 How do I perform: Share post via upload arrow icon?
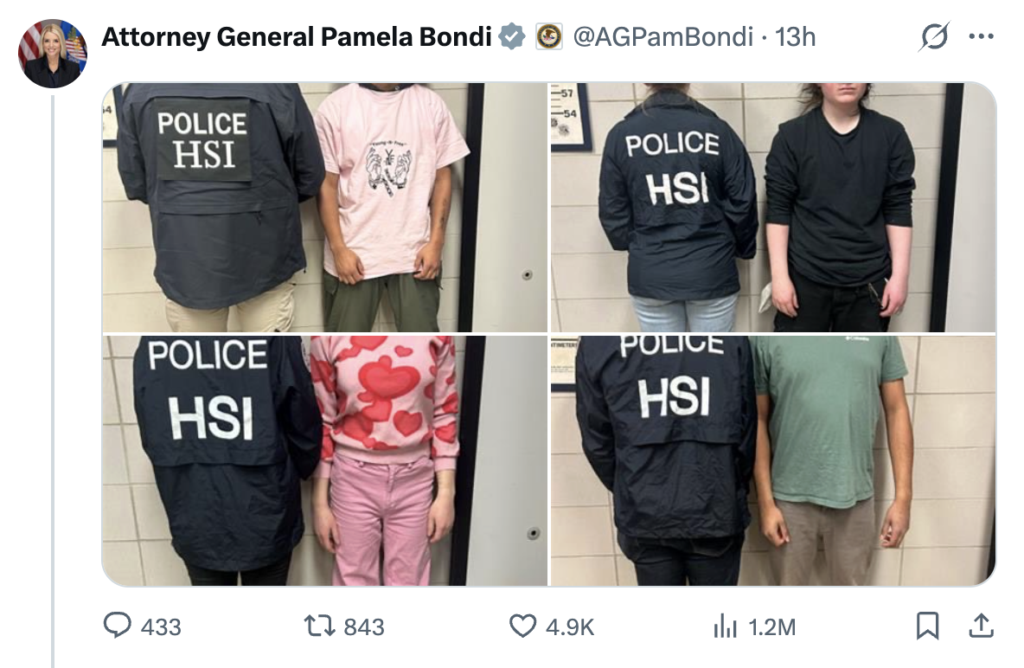[980, 626]
